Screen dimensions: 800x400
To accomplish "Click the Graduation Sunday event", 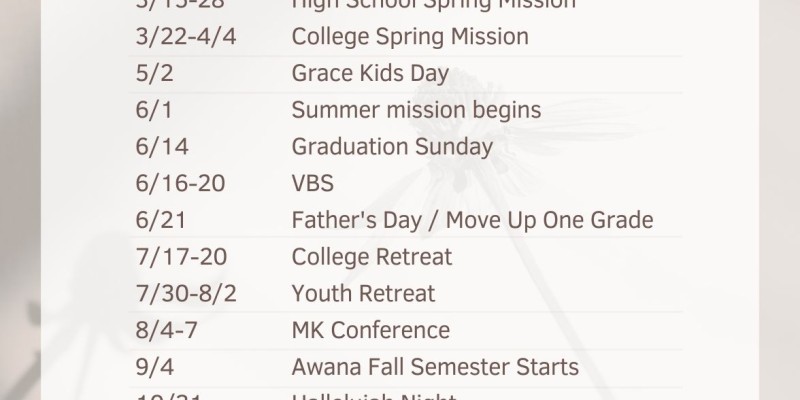I will click(392, 147).
